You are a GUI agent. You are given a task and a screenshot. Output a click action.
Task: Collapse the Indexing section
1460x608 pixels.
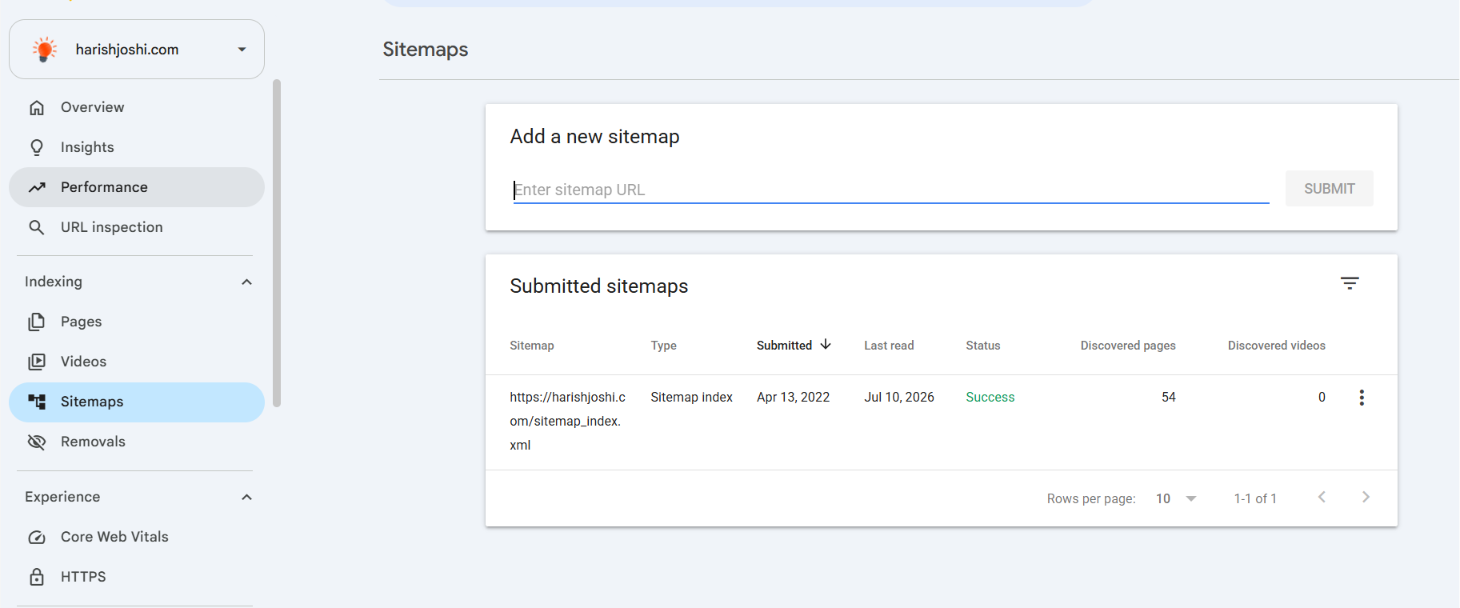pos(247,282)
